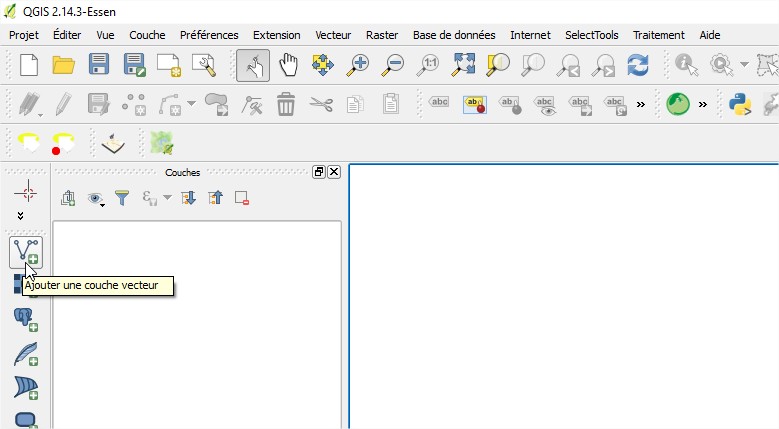Zoom to full extent
779x429 pixels.
[x=463, y=65]
